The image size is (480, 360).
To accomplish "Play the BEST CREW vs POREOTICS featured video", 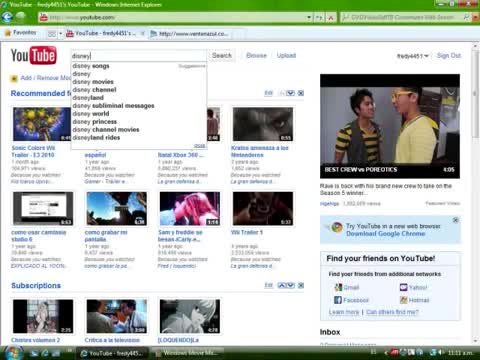I will coord(390,126).
